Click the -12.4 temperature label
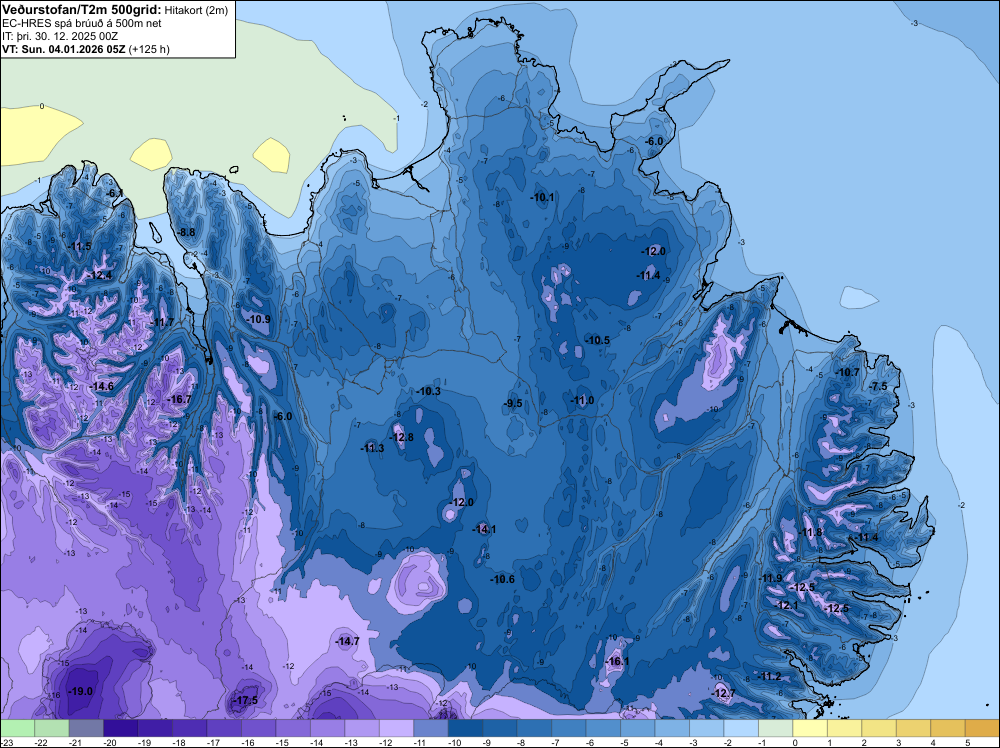Screen dimensions: 1000x748 [x=100, y=275]
